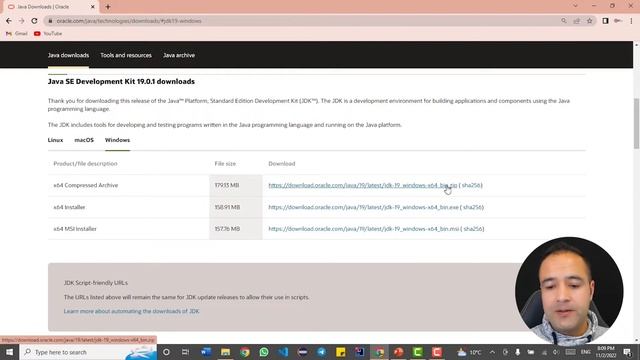Close the Java Downloads tab
This screenshot has width=640, height=360.
93,7
